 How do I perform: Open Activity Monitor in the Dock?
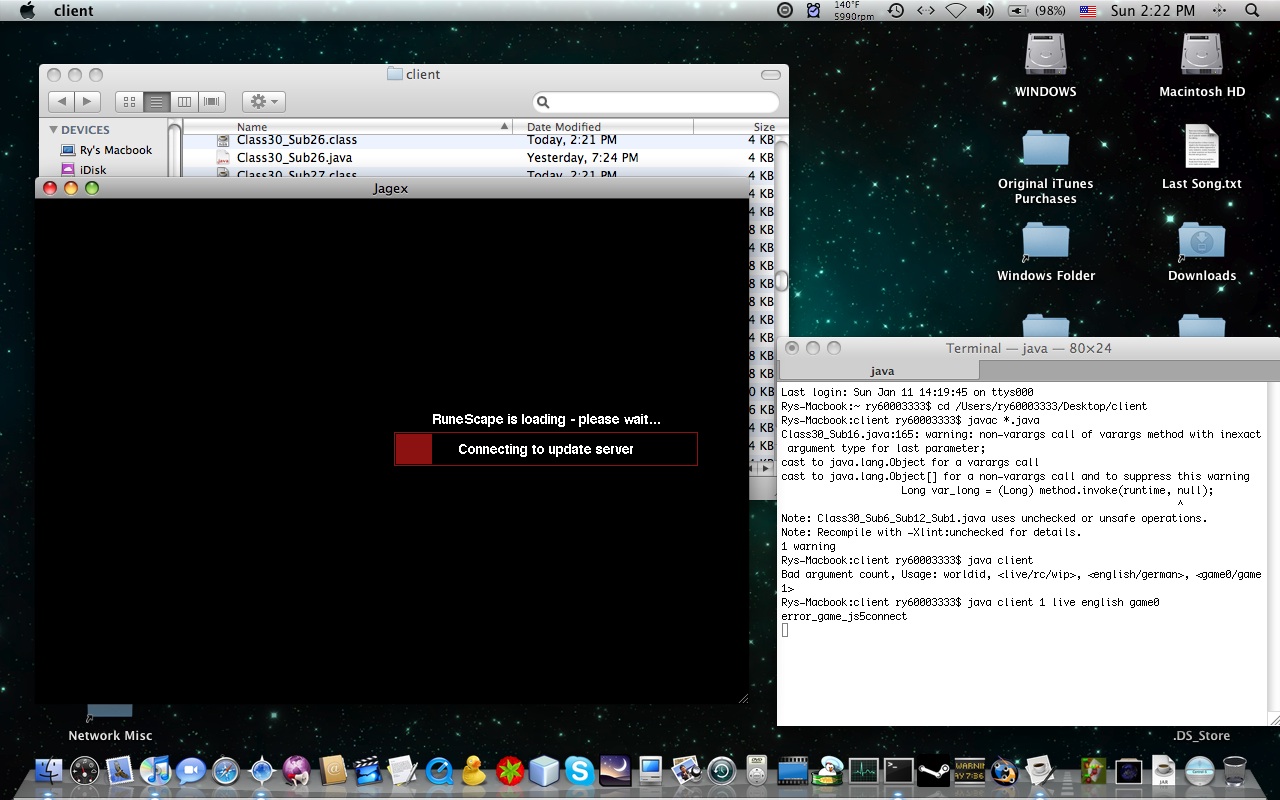click(863, 771)
